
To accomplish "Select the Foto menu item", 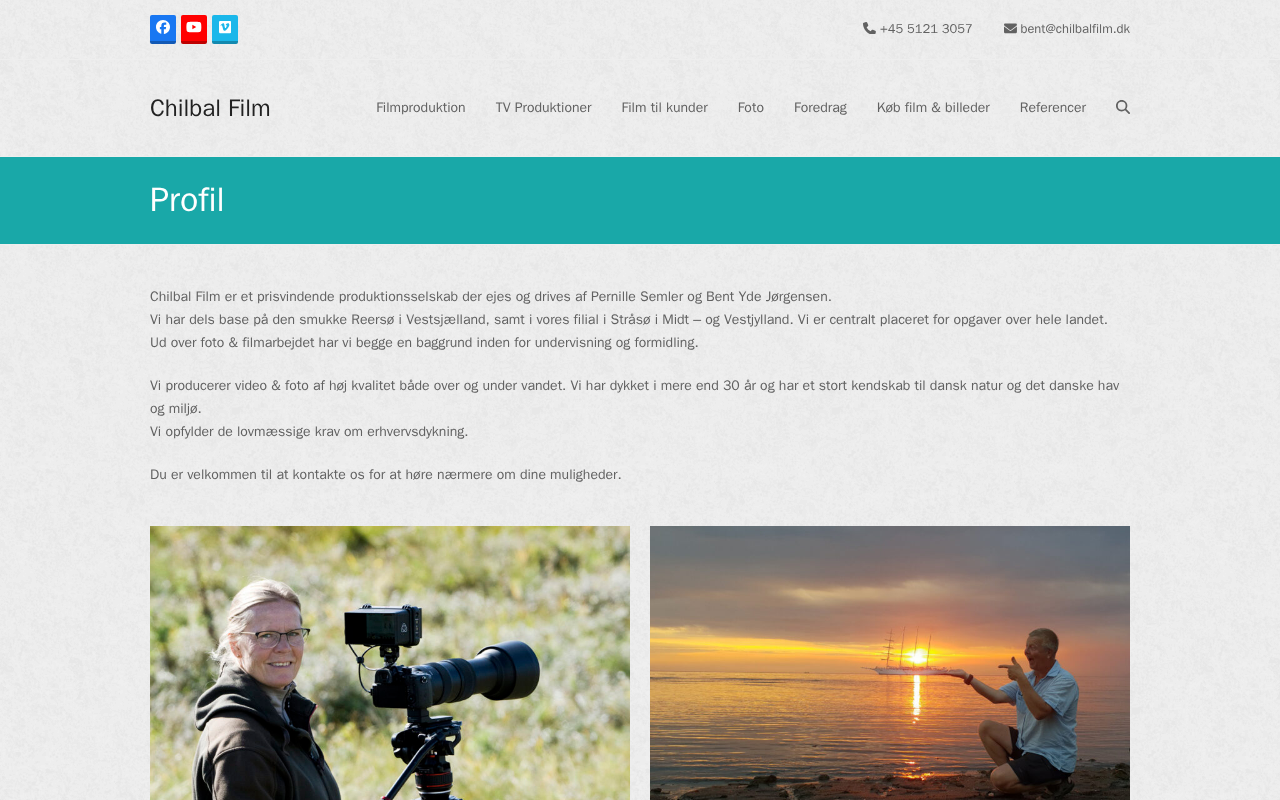I will coord(751,108).
